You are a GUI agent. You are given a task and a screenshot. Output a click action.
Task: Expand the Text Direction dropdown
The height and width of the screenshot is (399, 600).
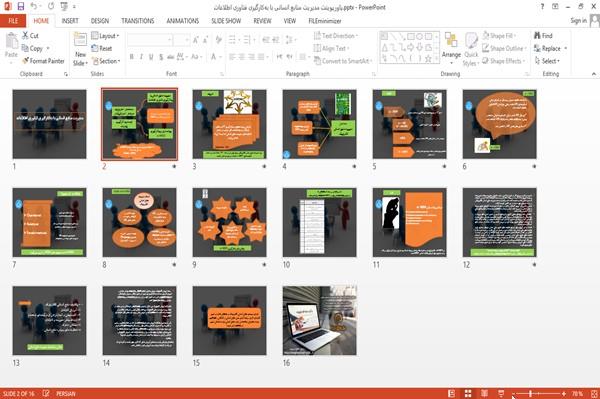336,36
